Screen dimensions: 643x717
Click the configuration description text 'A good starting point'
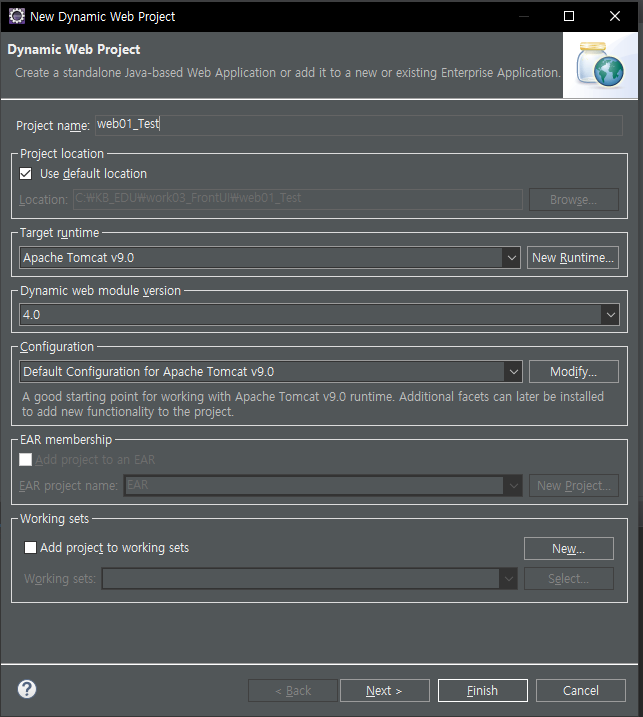point(312,404)
